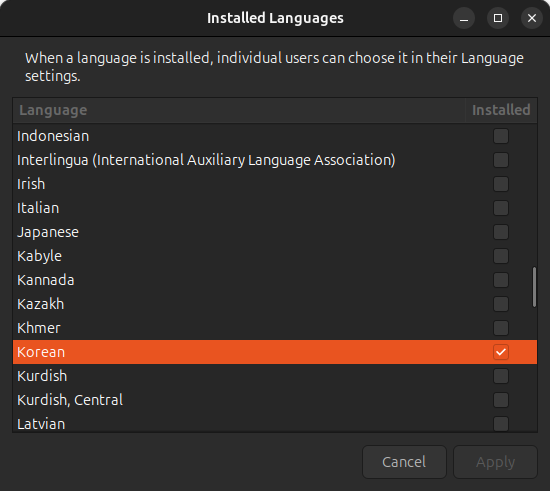This screenshot has height=491, width=550.
Task: Select the Irish row text
Action: [31, 184]
